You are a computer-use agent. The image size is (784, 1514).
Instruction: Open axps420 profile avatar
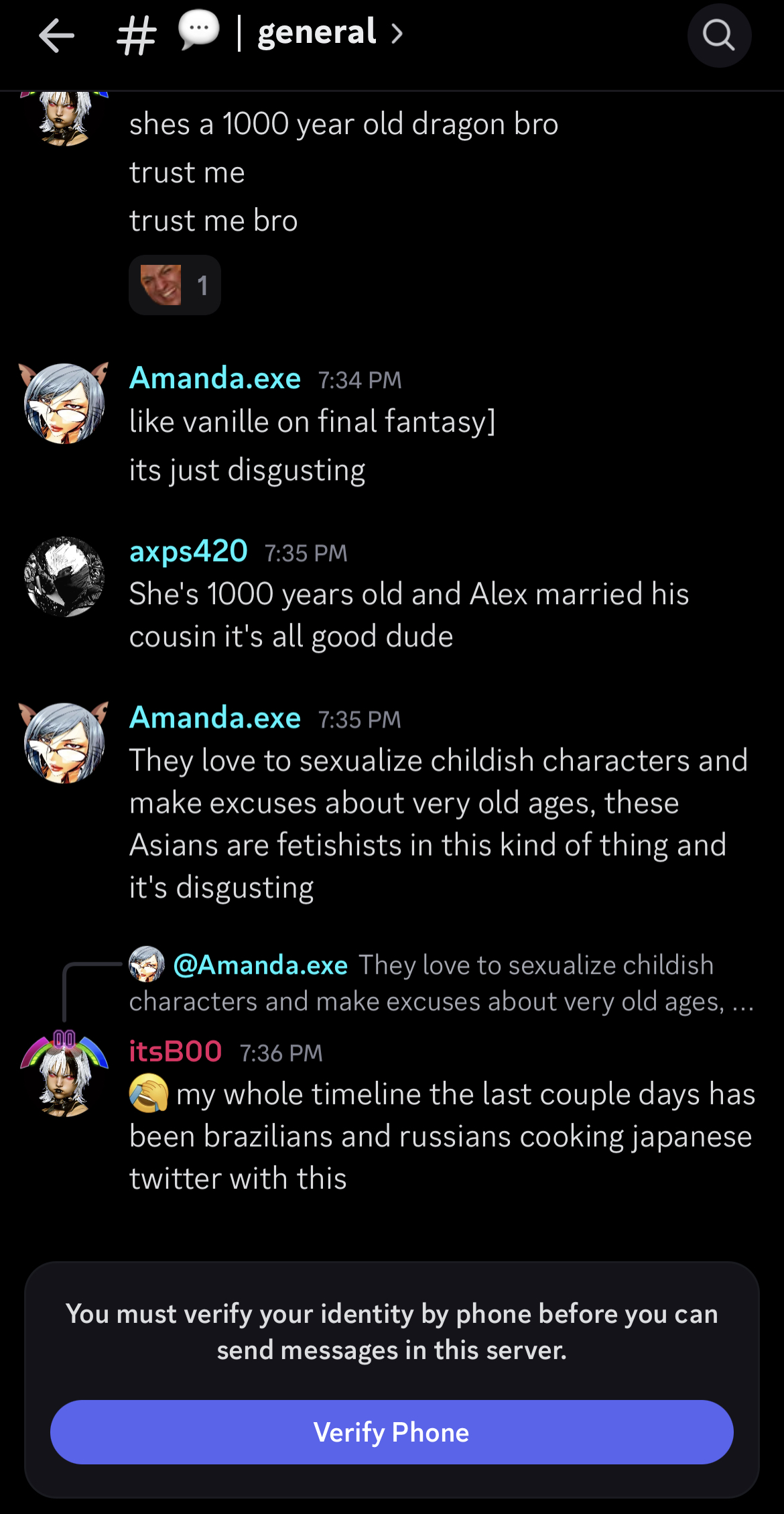point(64,577)
